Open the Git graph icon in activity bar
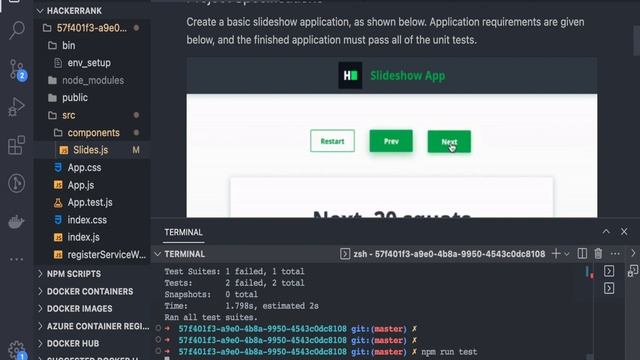This screenshot has width=640, height=360. coord(16,183)
